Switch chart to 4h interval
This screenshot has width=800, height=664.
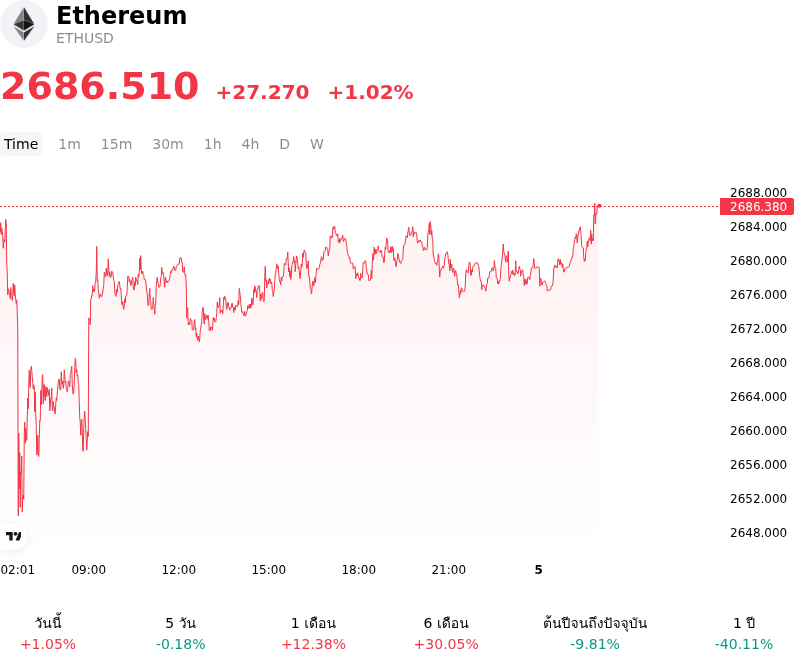tap(250, 144)
